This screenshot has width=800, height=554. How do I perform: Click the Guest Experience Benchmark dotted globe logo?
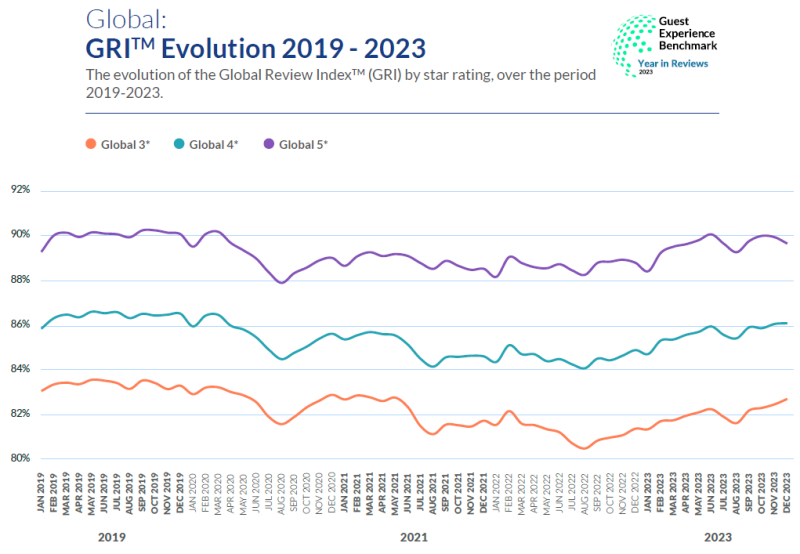coord(637,45)
